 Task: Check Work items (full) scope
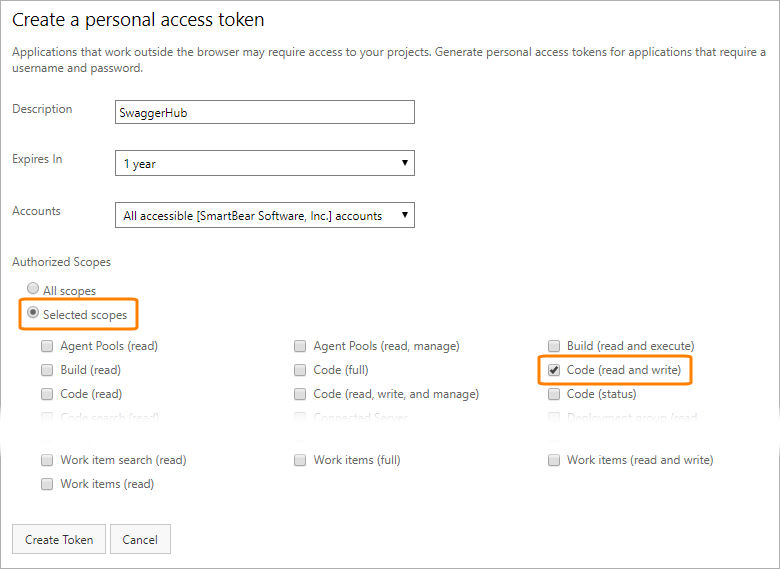(x=300, y=460)
